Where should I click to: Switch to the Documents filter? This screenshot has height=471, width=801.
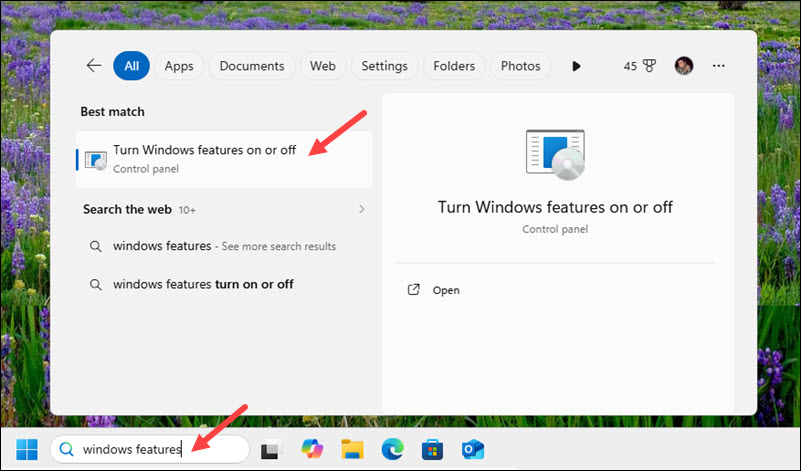(x=252, y=66)
